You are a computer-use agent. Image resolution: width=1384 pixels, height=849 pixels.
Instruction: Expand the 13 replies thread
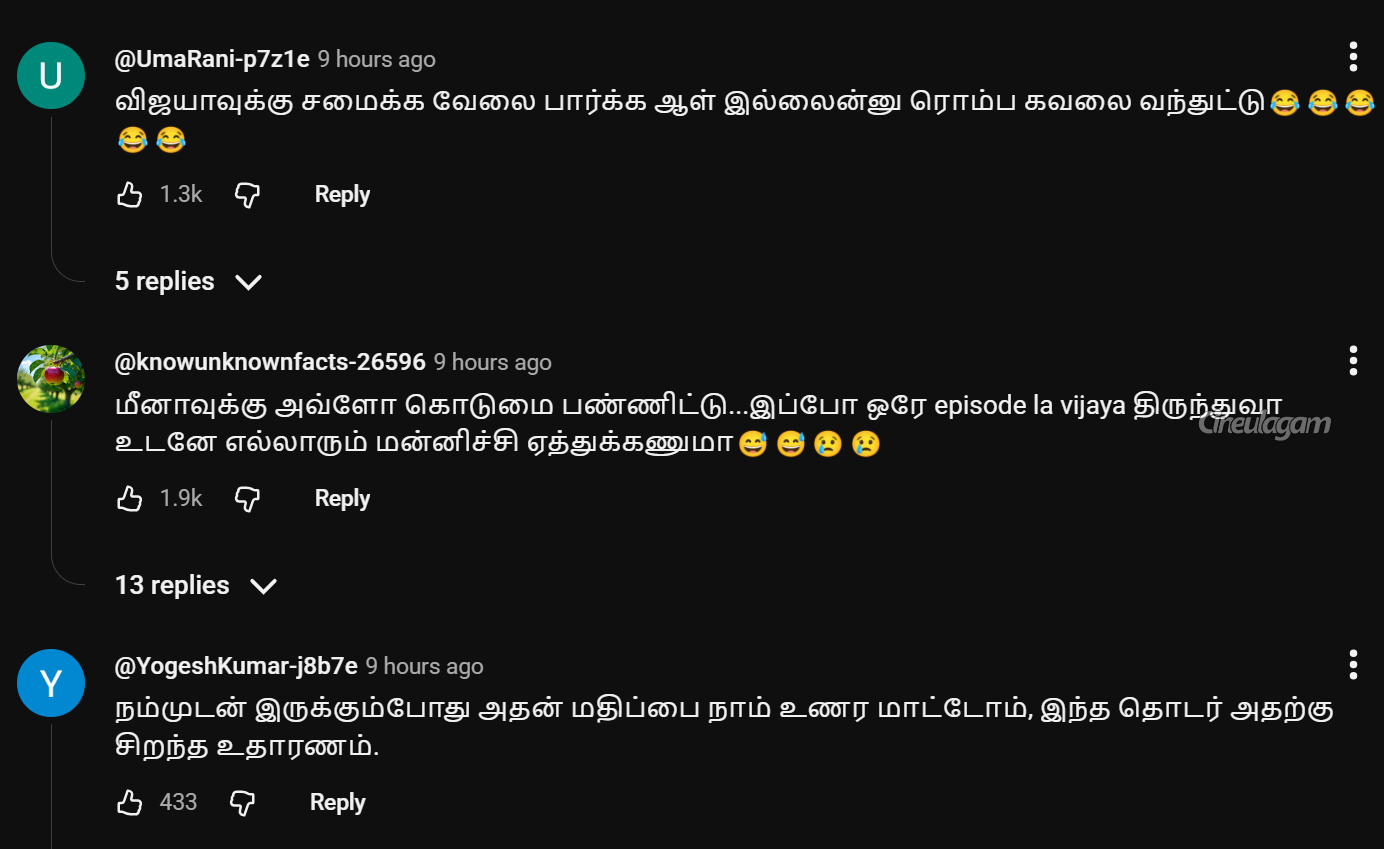point(196,585)
